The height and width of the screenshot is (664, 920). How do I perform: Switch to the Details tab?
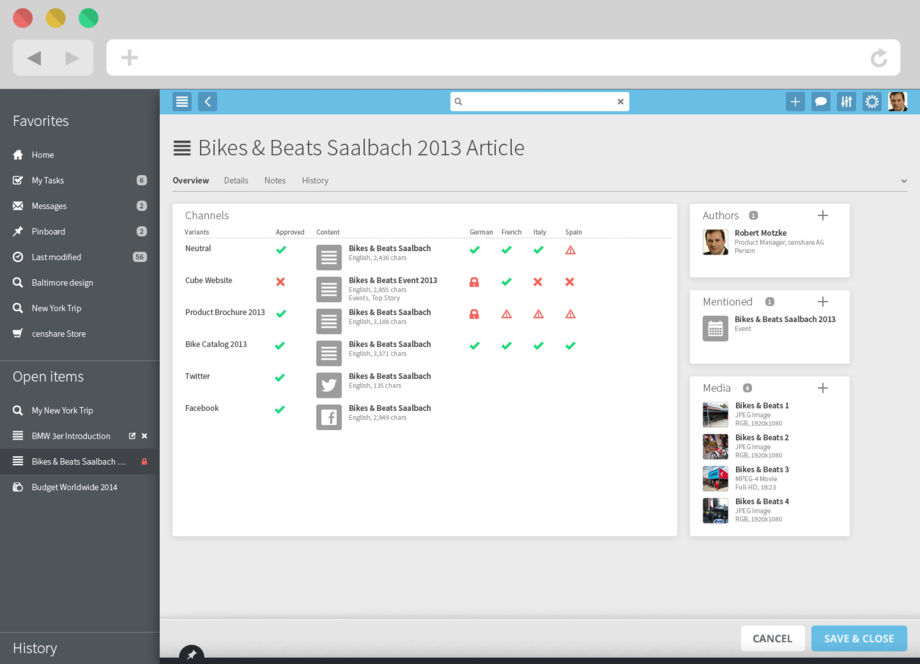[x=236, y=181]
